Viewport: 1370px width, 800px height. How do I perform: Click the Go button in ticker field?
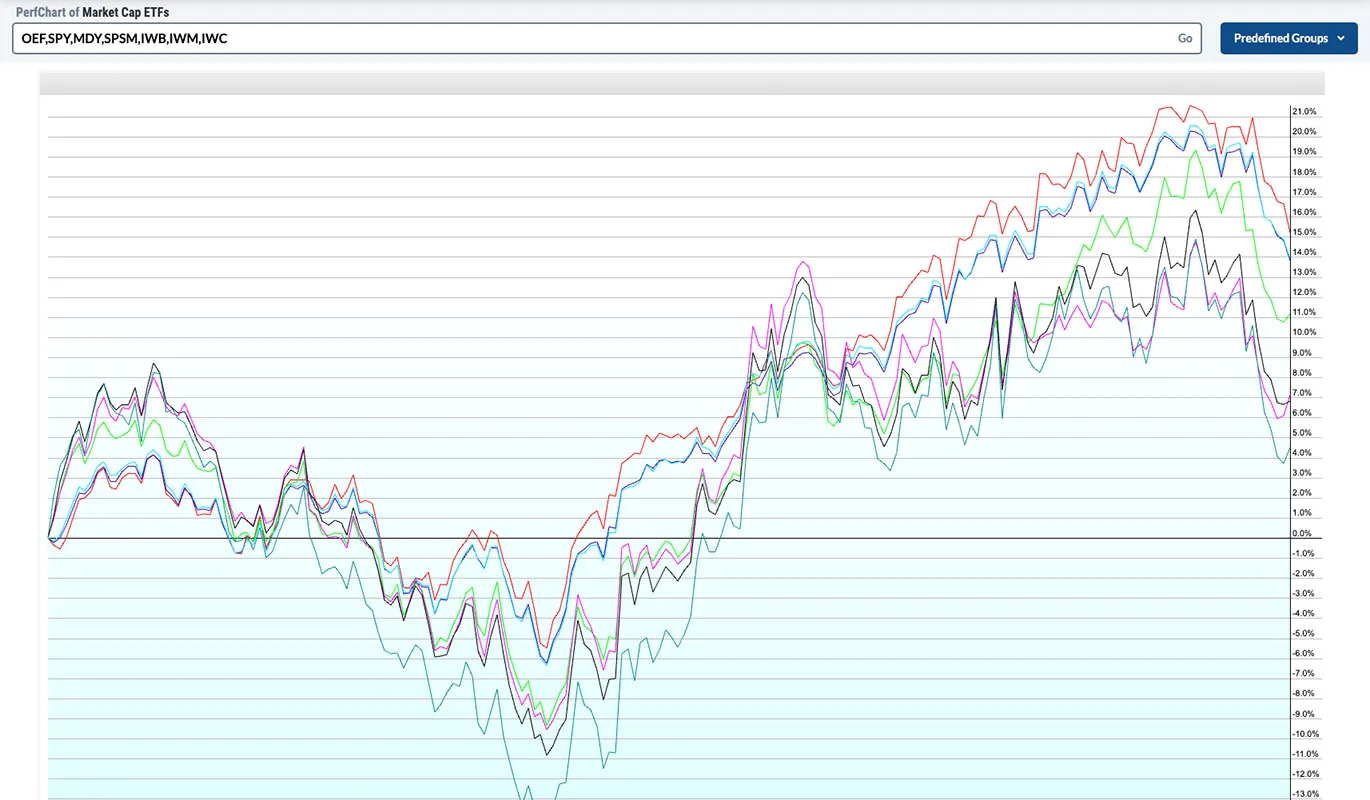tap(1185, 38)
